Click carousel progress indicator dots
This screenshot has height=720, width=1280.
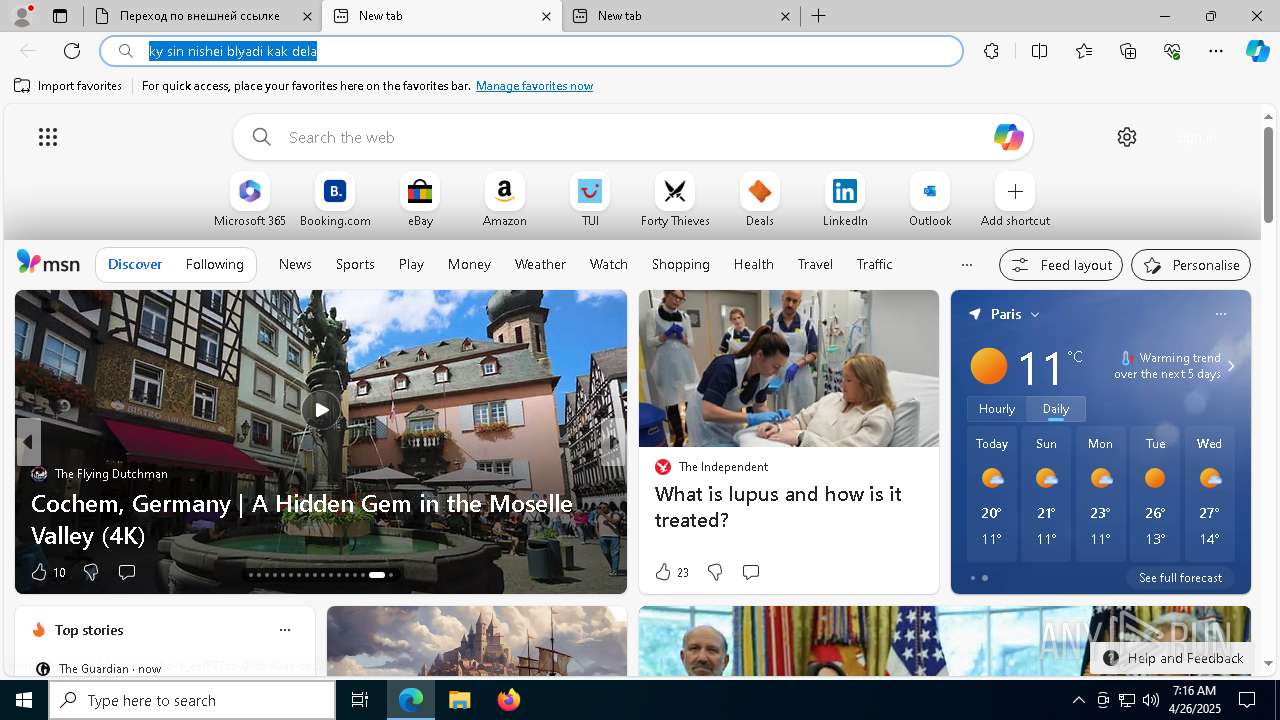tap(321, 575)
